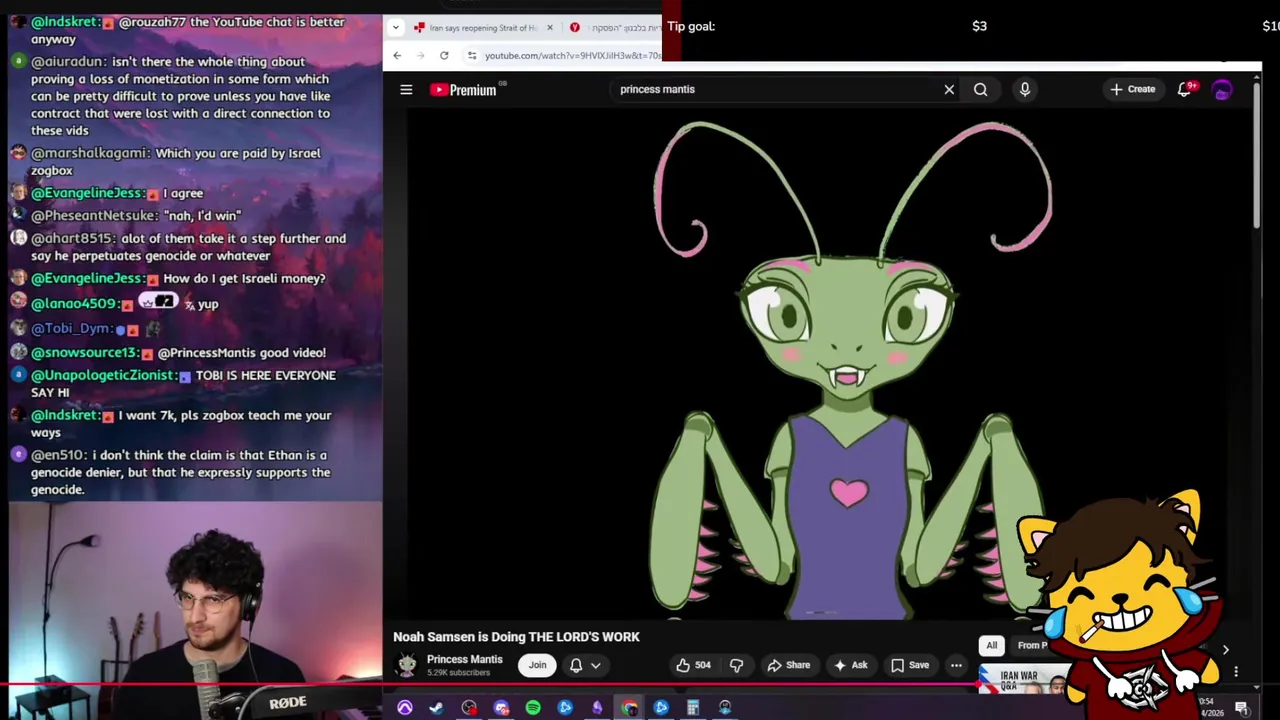Viewport: 1280px width, 720px height.
Task: Go forward with the browser forward arrow
Action: [x=420, y=55]
